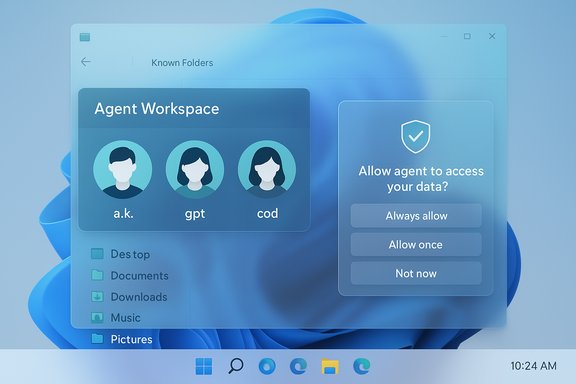Screen dimensions: 576x384
Task: Click the shield checkmark icon
Action: 415,136
